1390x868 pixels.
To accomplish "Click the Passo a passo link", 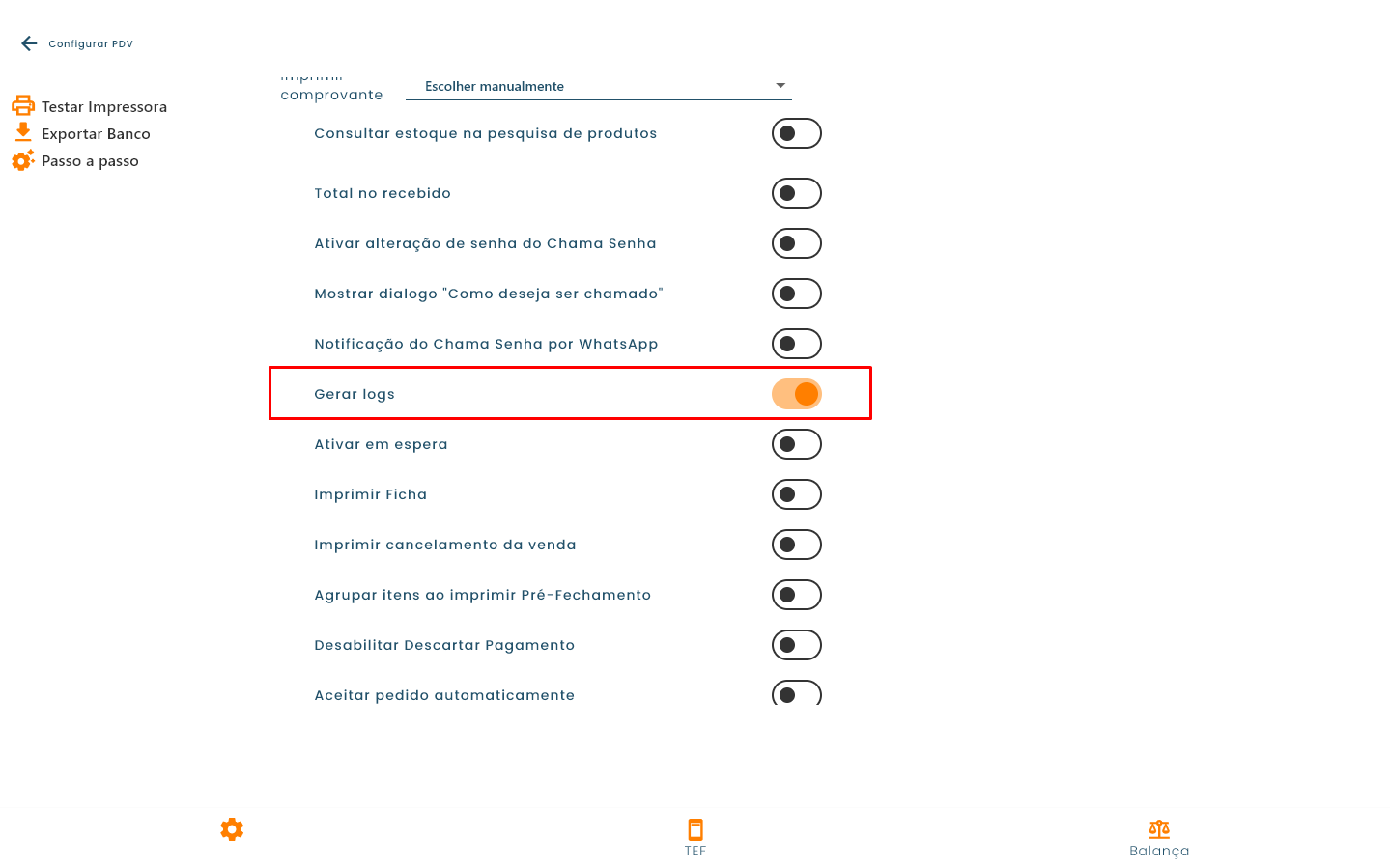I will point(90,161).
